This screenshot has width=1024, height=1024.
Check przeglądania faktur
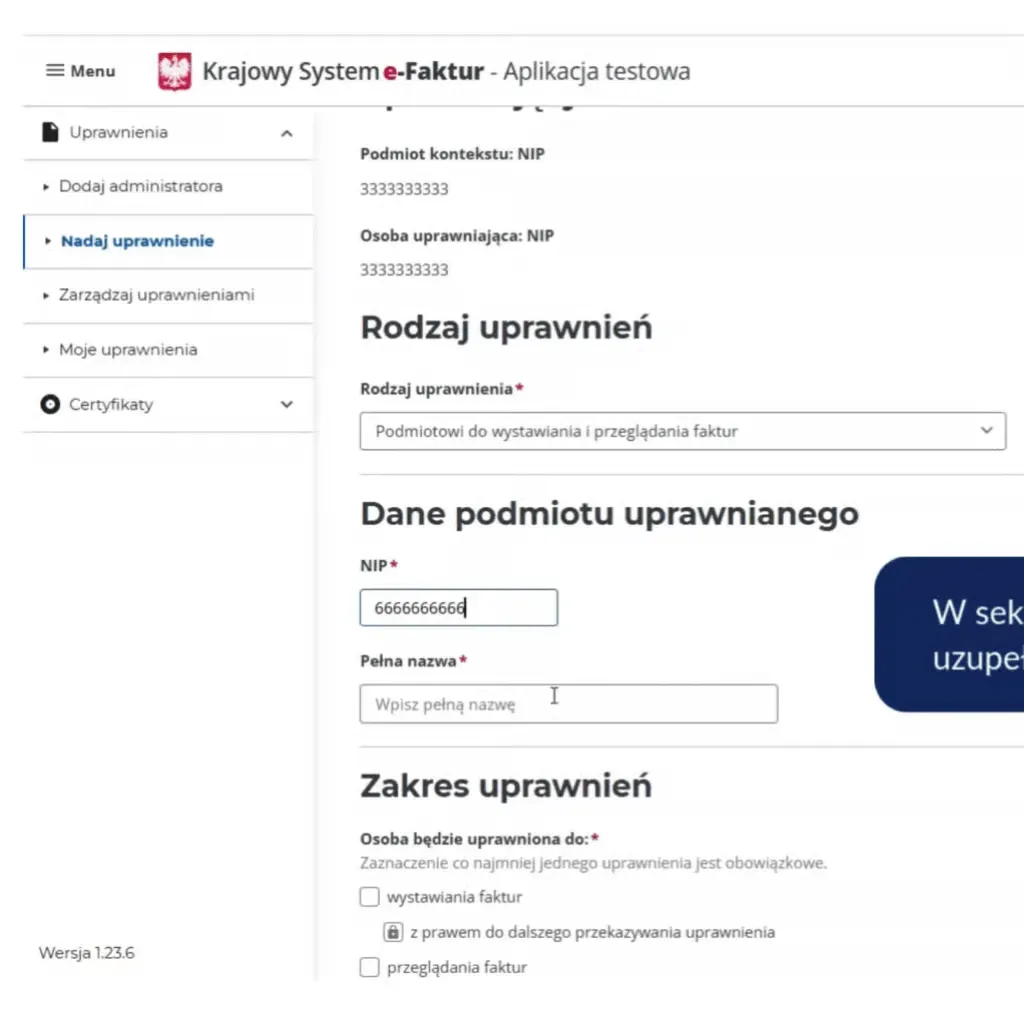point(369,967)
